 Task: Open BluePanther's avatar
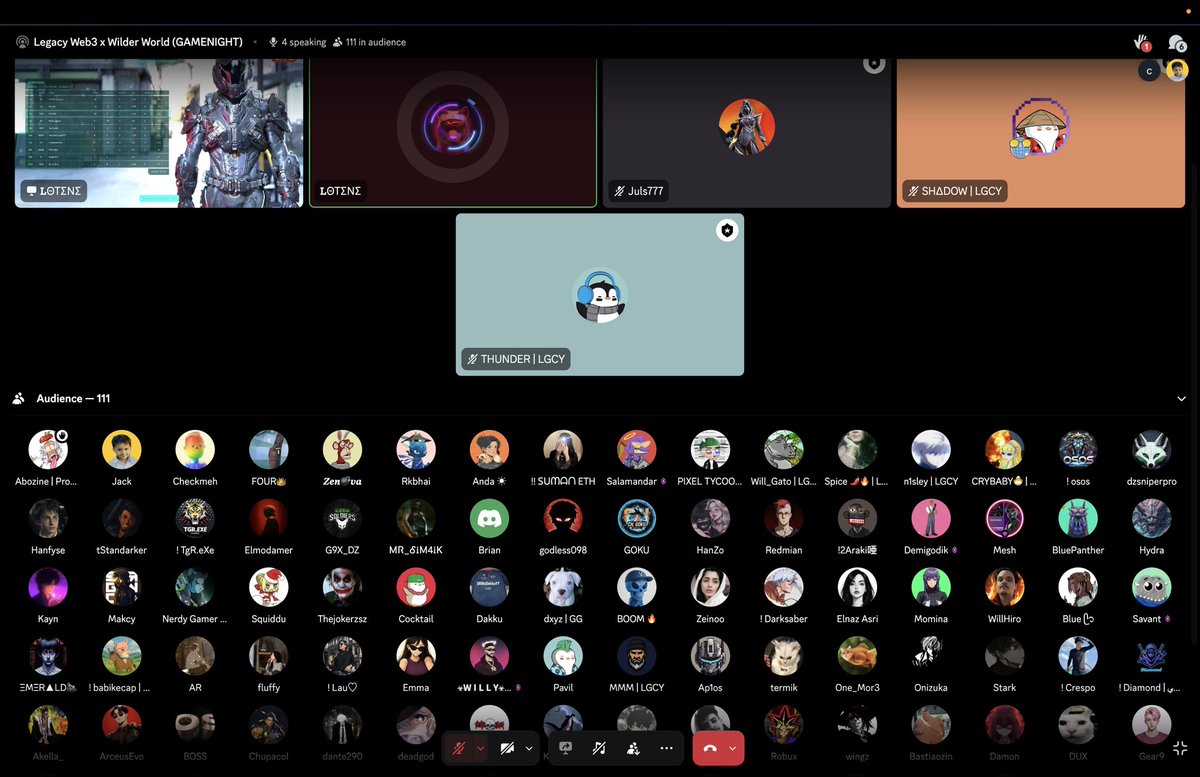(x=1078, y=519)
